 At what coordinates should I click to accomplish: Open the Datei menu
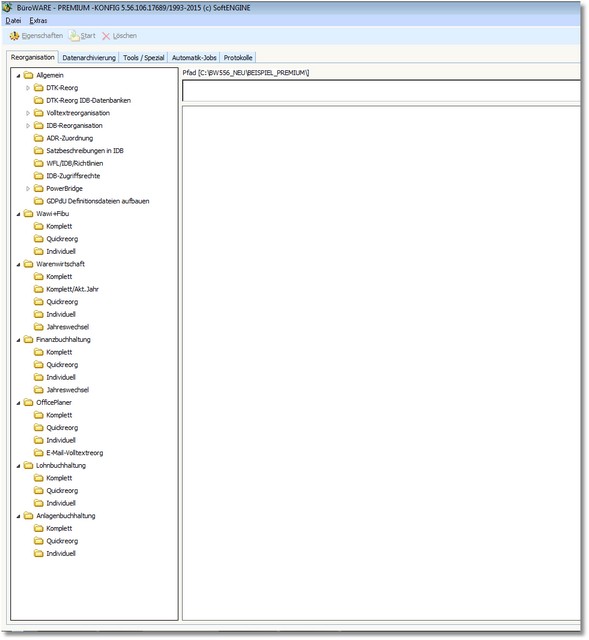13,20
